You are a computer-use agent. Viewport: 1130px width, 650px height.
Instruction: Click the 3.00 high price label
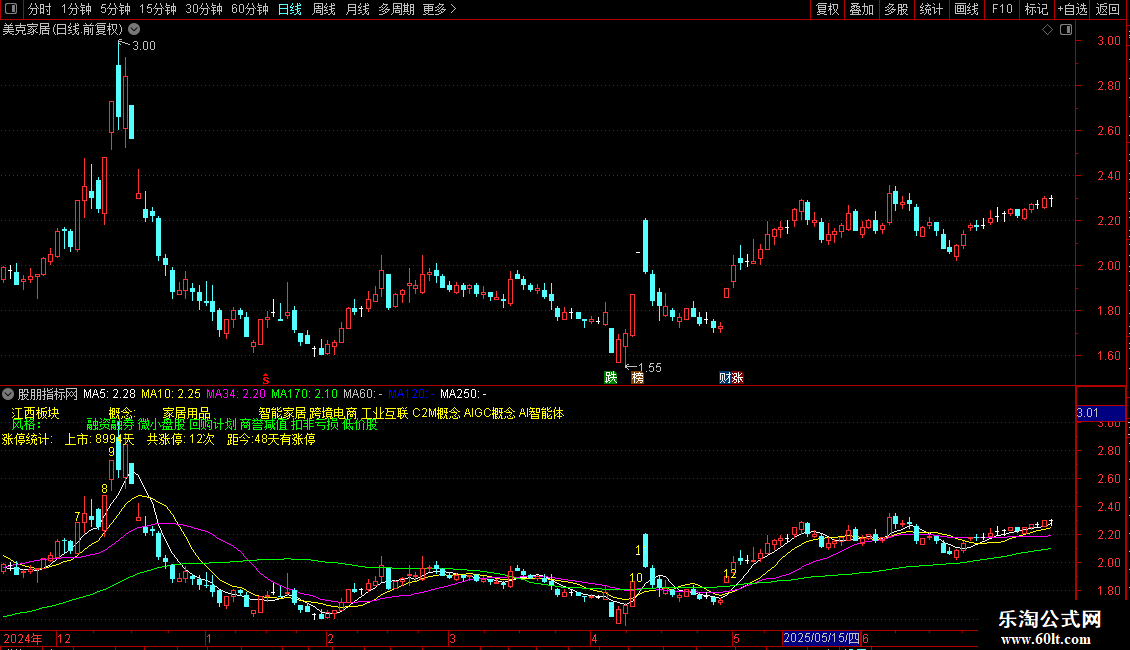tap(143, 45)
